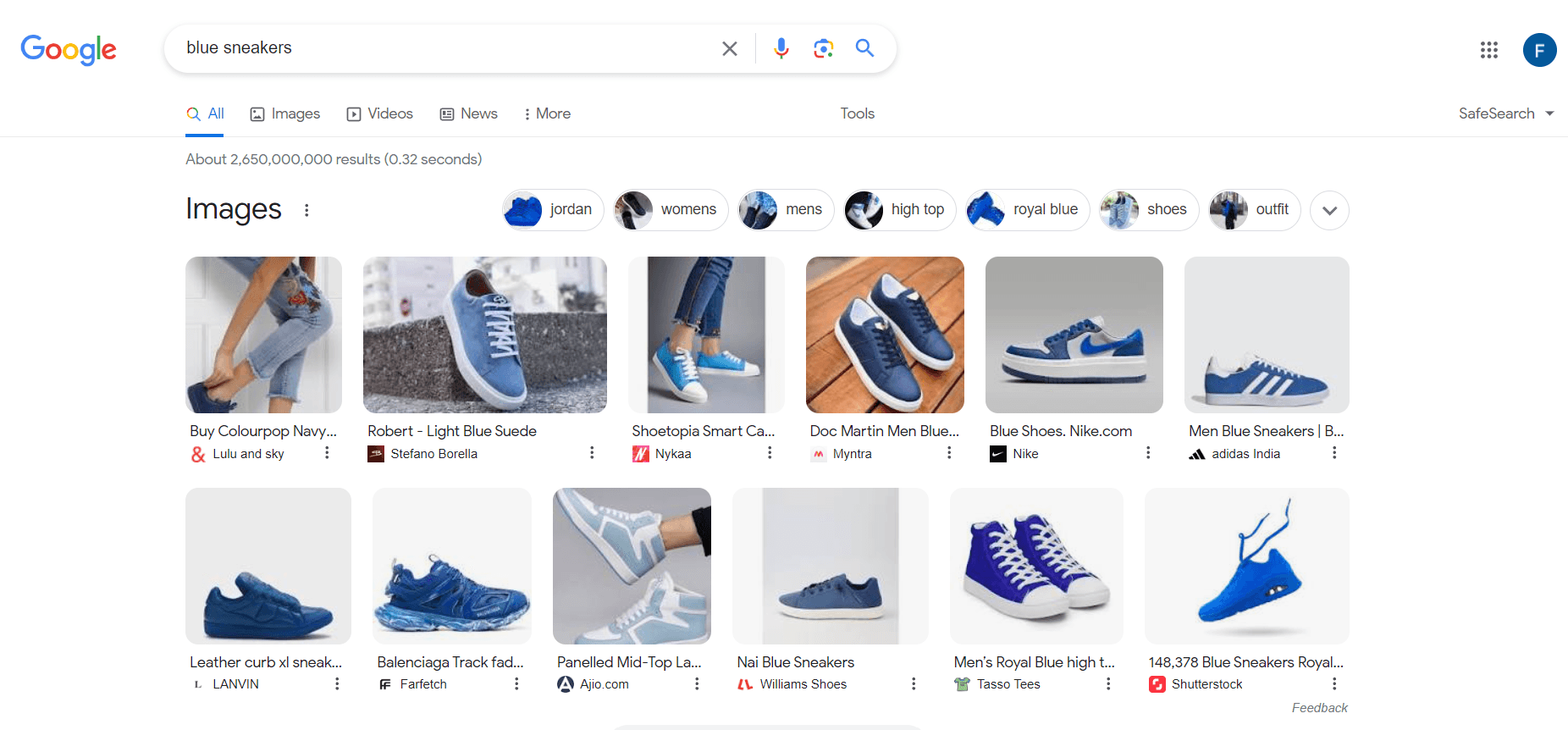Open options menu beside Images heading
1568x730 pixels.
[306, 210]
